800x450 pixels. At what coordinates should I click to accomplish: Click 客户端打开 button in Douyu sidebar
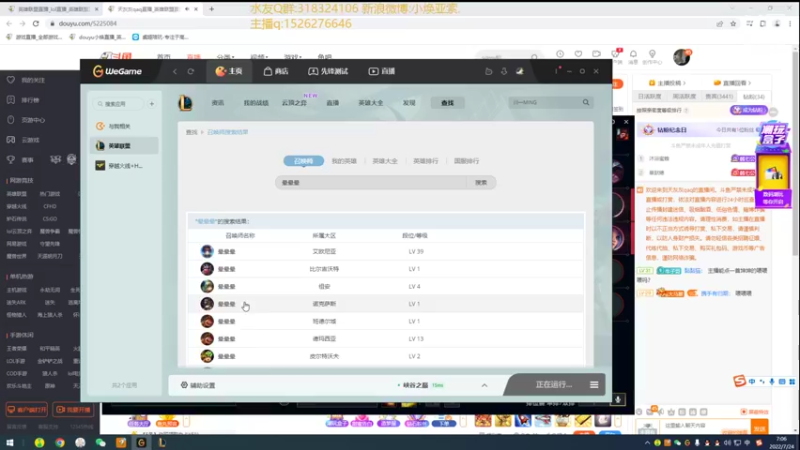pyautogui.click(x=27, y=410)
